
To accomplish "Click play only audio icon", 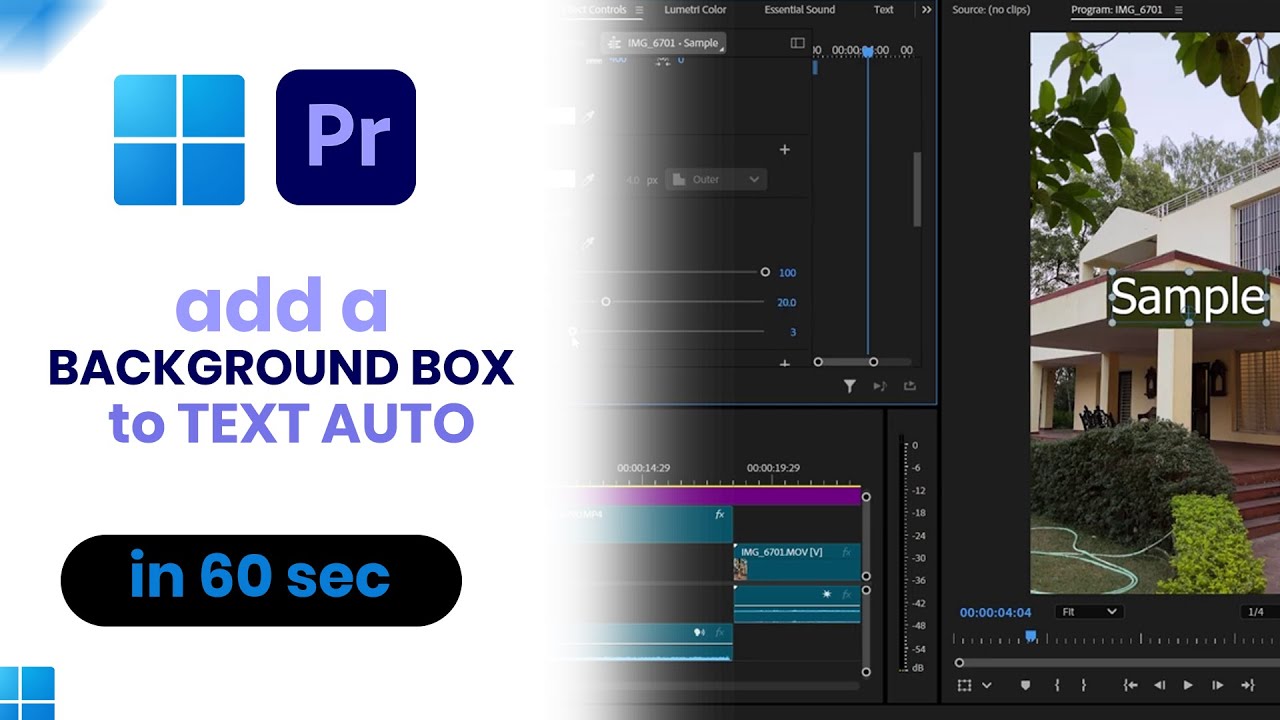I will pos(880,386).
